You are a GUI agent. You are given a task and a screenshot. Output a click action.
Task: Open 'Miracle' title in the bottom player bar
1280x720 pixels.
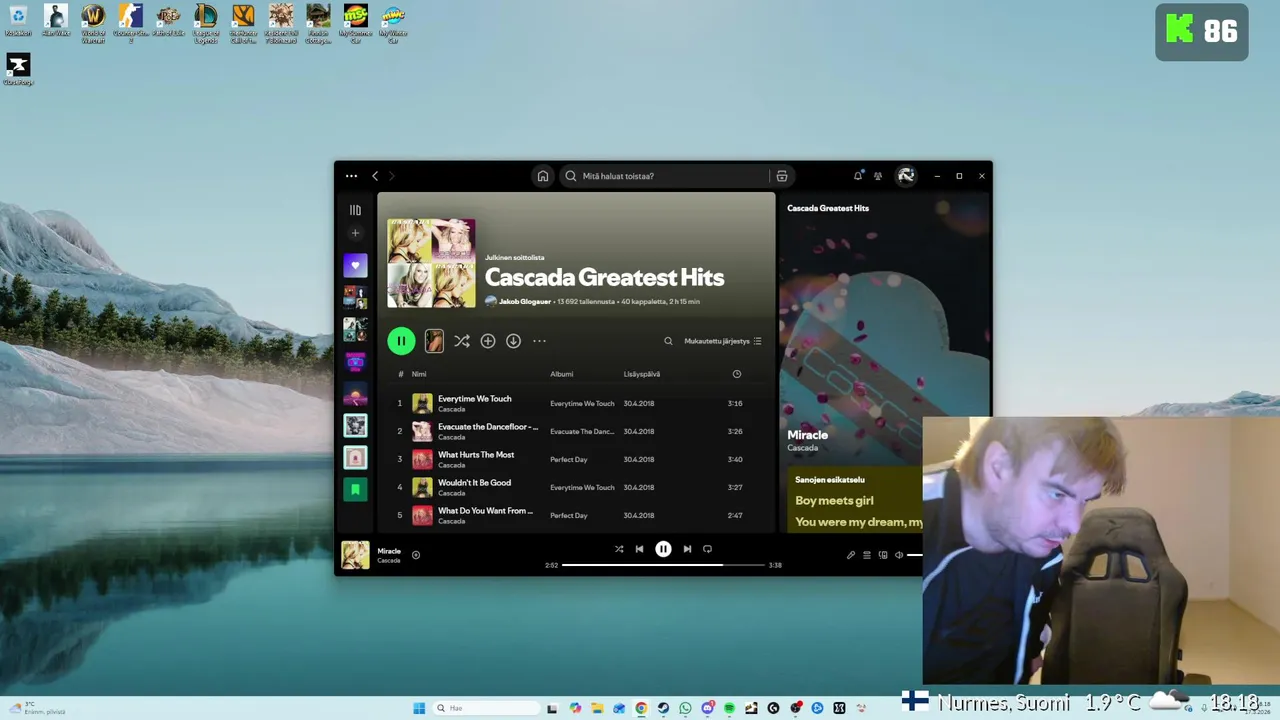tap(389, 551)
